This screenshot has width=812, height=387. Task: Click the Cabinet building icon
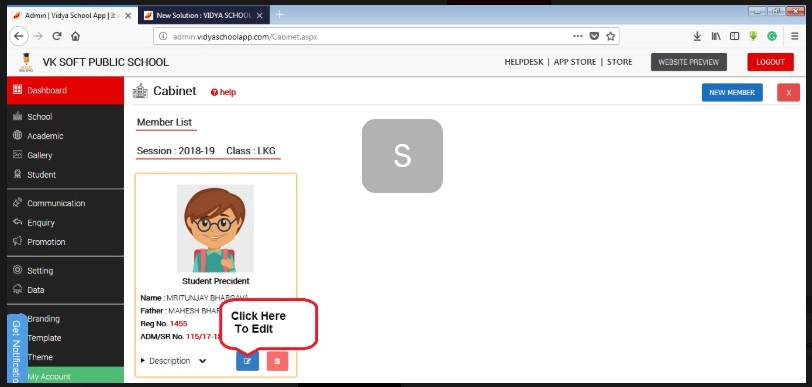[x=140, y=91]
